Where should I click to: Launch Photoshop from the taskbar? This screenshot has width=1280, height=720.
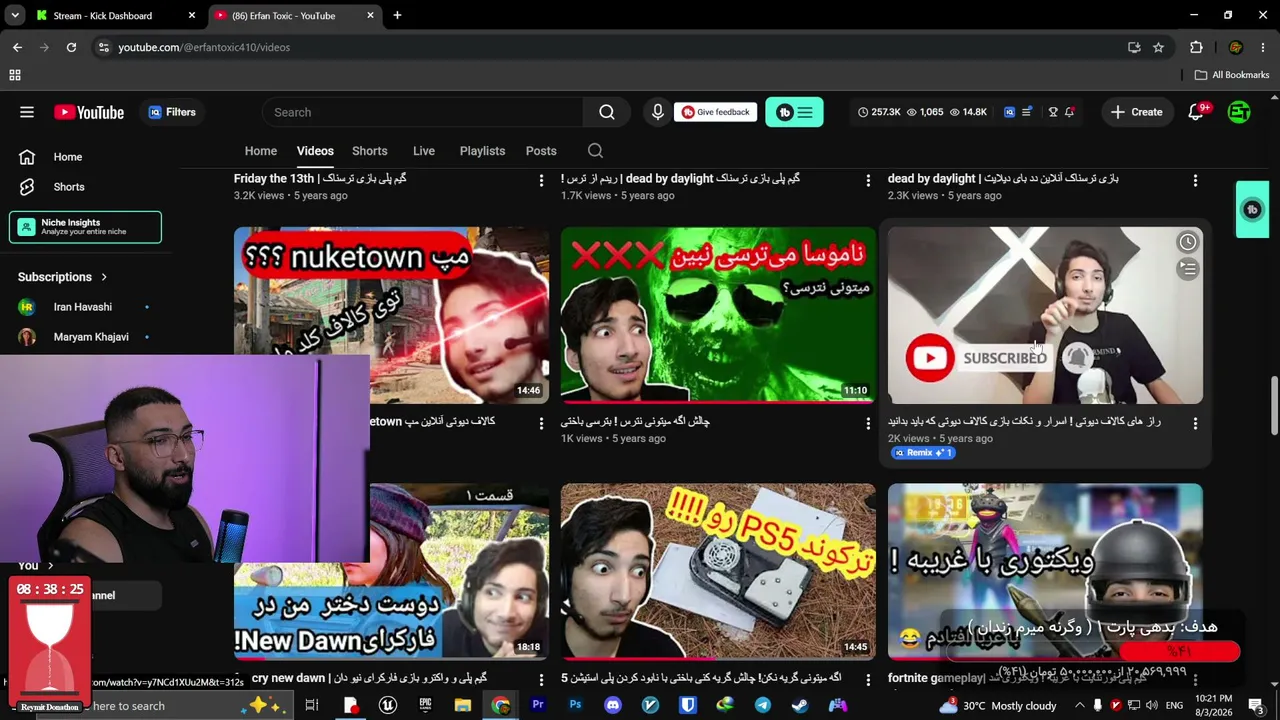(575, 705)
